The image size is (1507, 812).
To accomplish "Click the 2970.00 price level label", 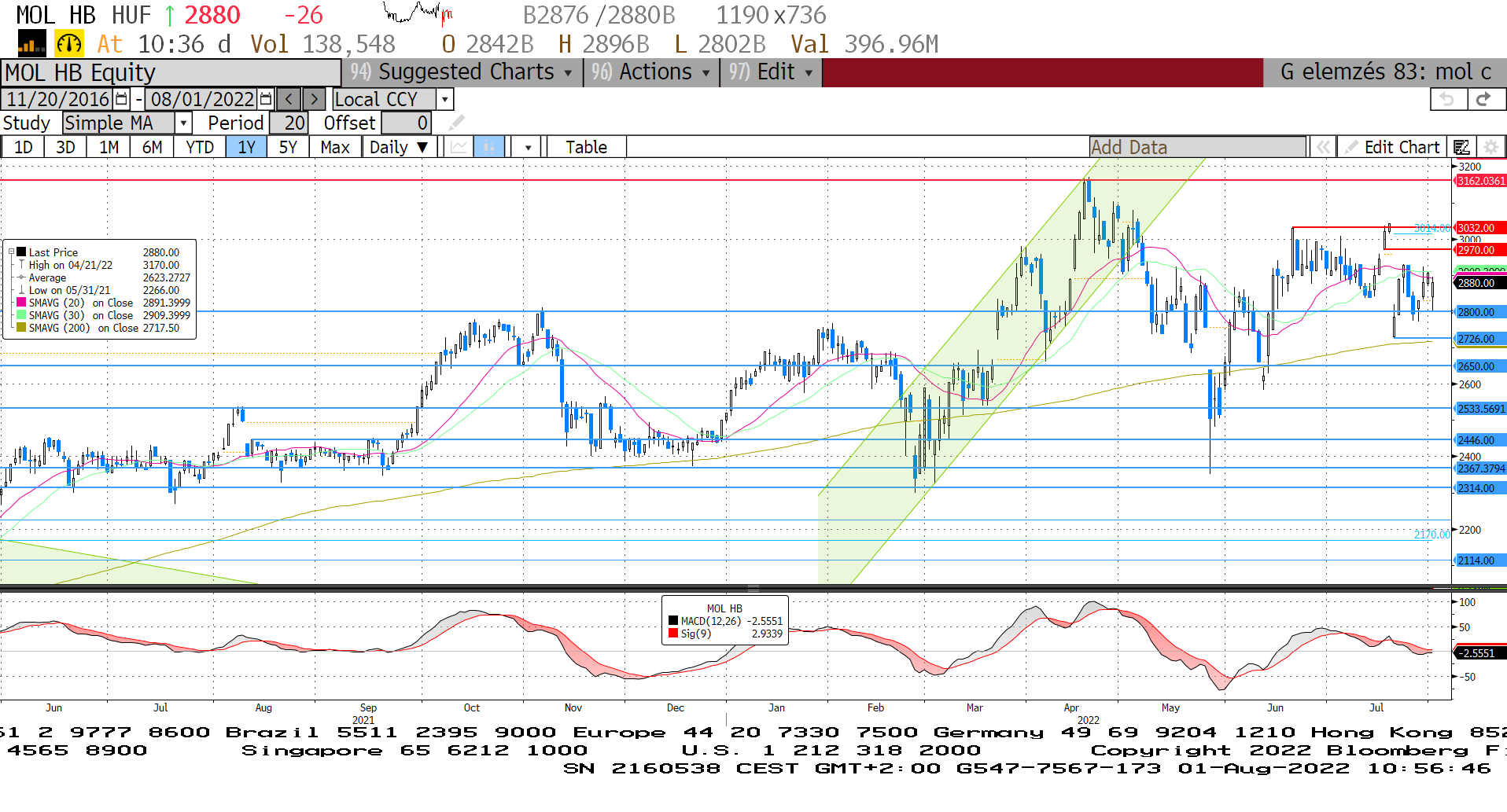I will [x=1480, y=250].
